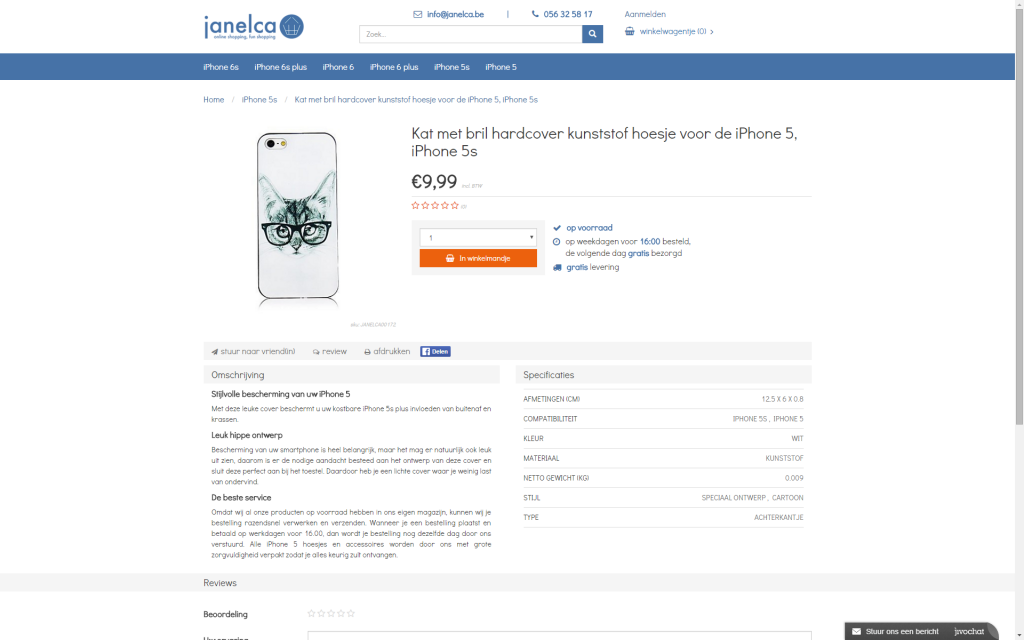1024x640 pixels.
Task: Select iPhone 6 plus in navigation
Action: 394,67
